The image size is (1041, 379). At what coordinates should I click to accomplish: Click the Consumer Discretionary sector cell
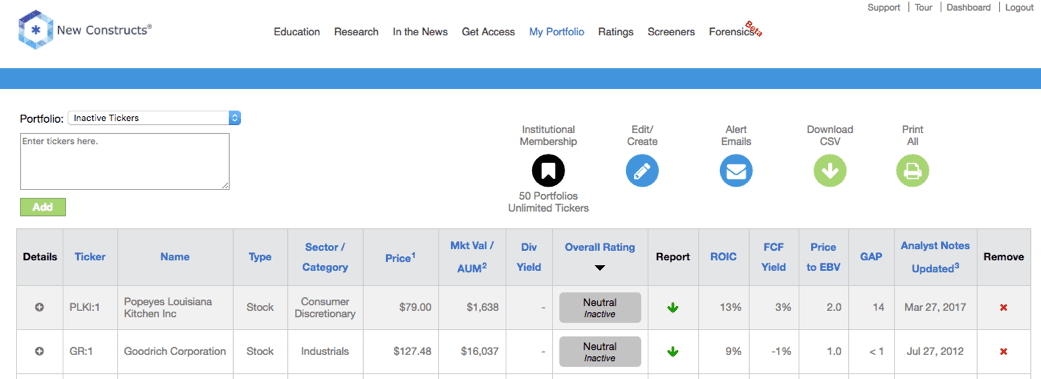pos(325,308)
